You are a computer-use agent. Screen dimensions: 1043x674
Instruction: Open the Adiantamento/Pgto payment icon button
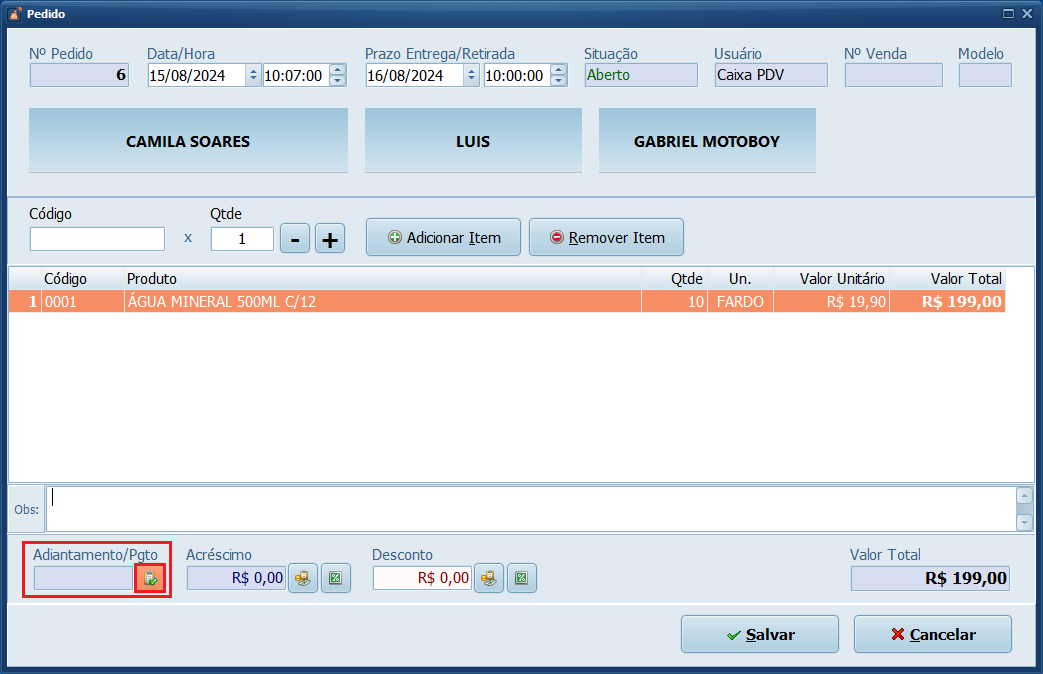click(x=150, y=578)
